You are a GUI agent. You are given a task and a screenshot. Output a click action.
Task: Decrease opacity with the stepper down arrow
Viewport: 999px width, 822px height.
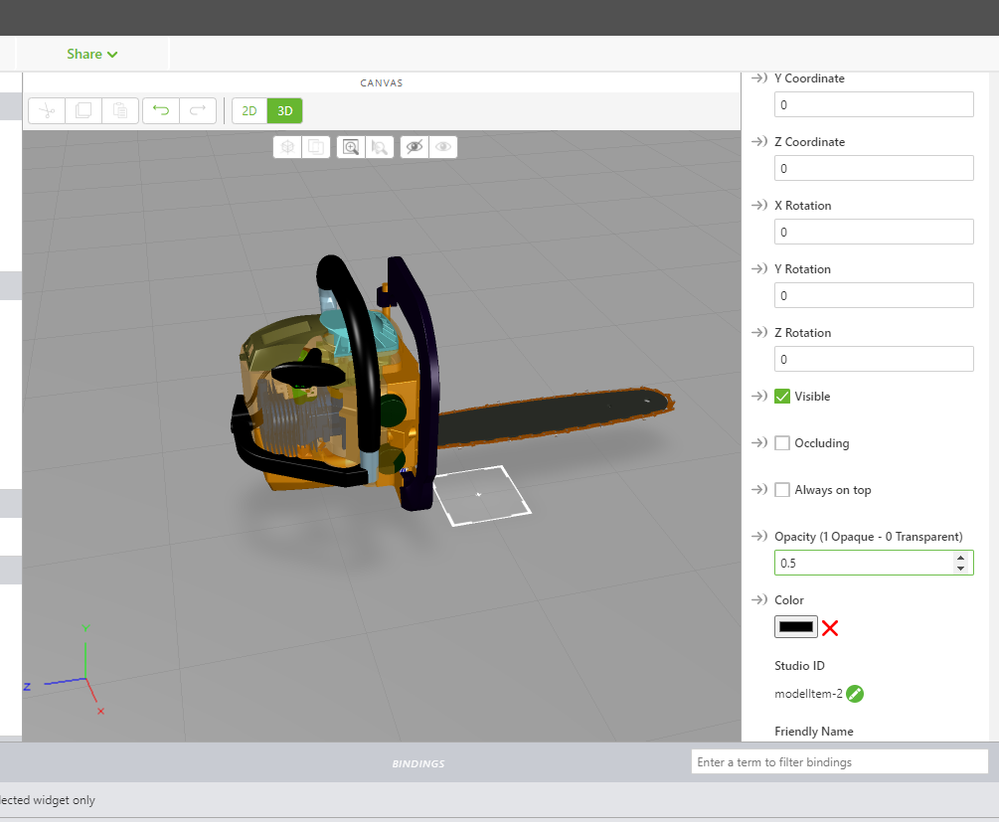(961, 568)
